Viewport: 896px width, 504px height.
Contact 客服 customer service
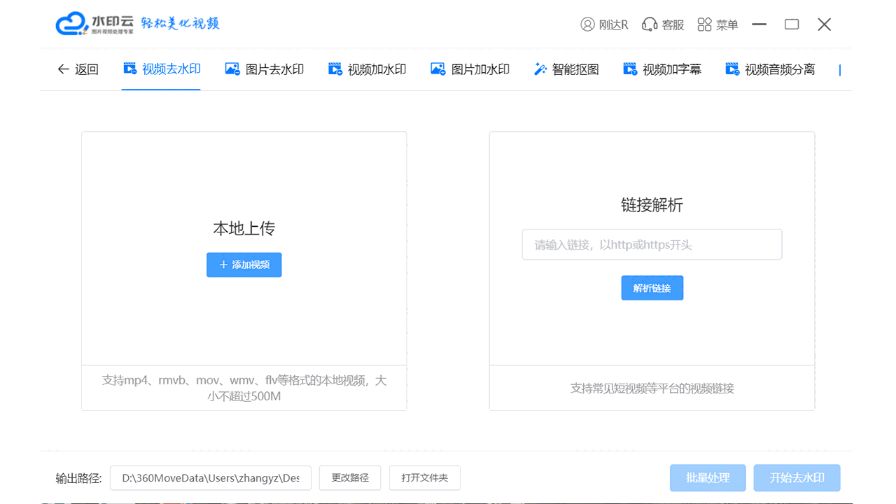(x=663, y=25)
